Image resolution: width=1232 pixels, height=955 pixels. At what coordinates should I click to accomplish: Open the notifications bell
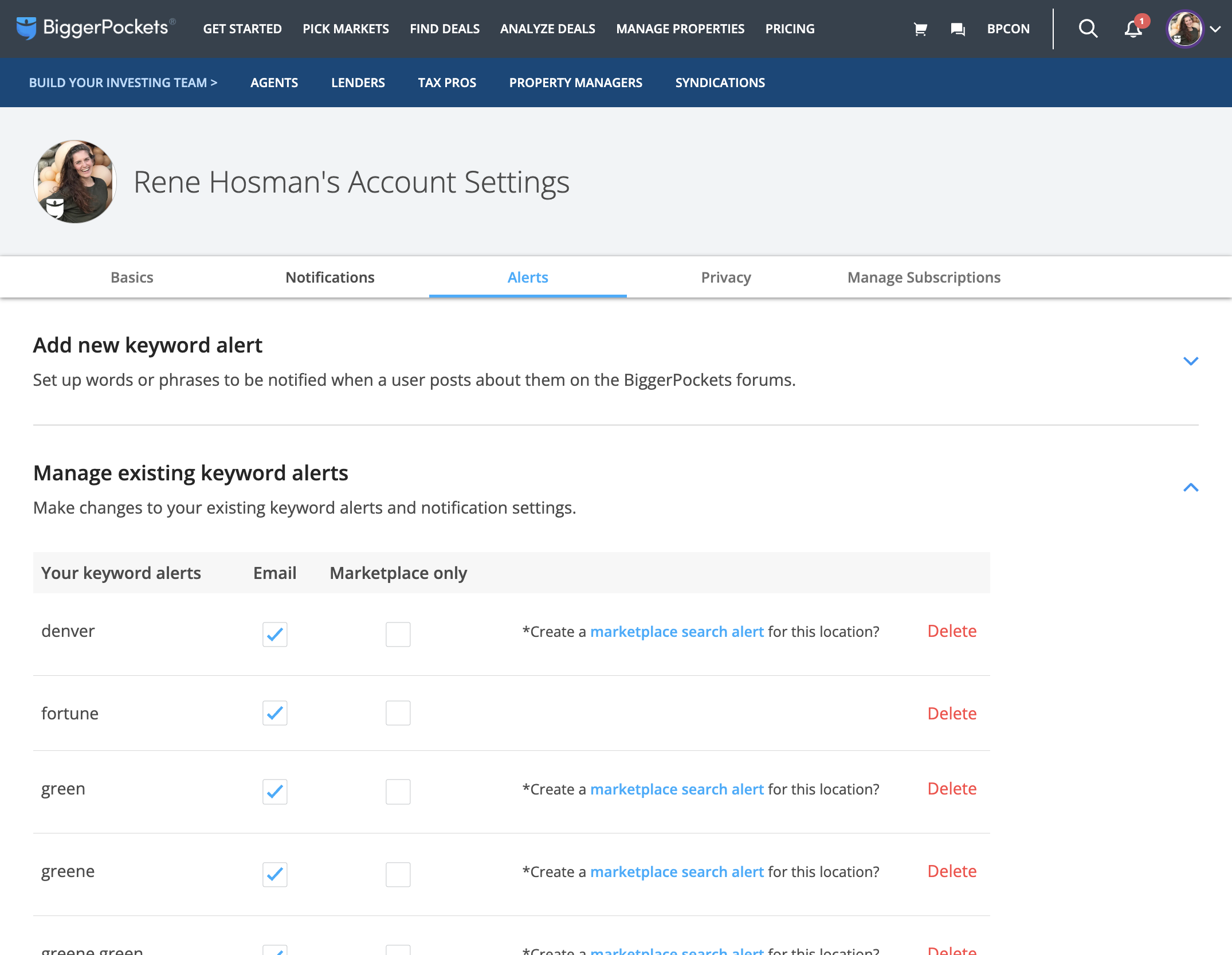point(1133,29)
